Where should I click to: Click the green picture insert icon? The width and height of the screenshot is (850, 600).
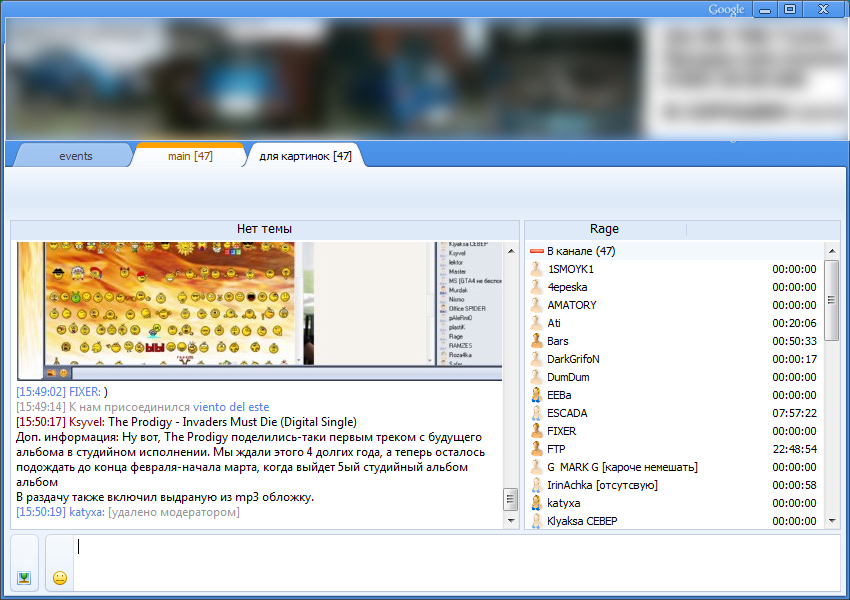click(24, 578)
